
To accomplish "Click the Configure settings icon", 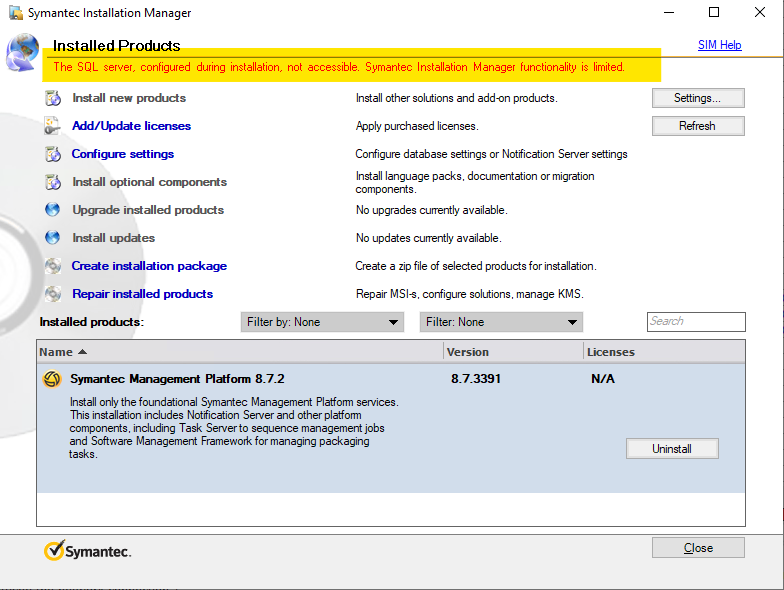I will click(x=53, y=154).
